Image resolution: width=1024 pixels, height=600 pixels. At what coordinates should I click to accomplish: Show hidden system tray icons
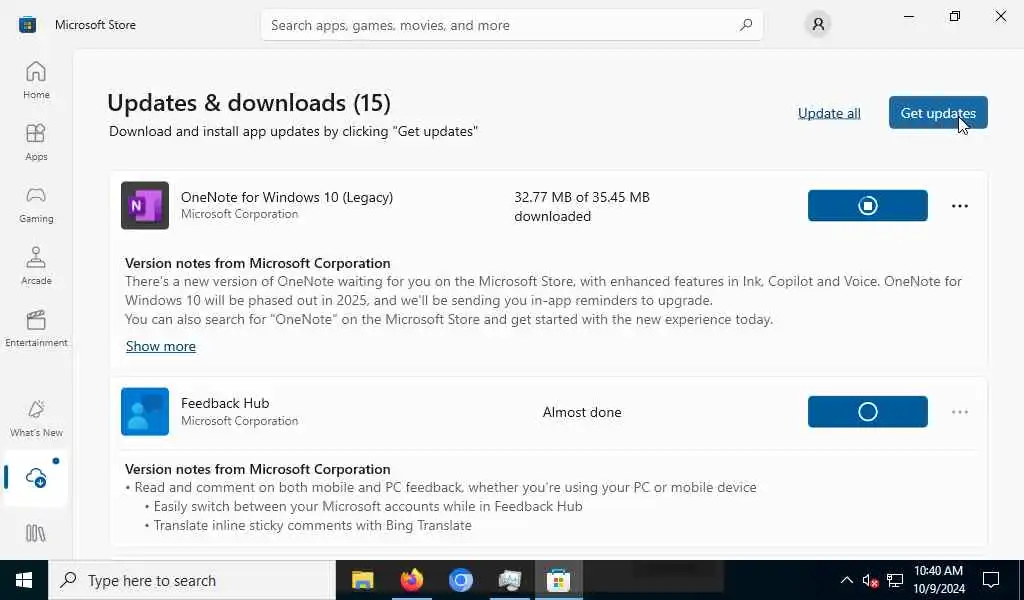(x=846, y=580)
